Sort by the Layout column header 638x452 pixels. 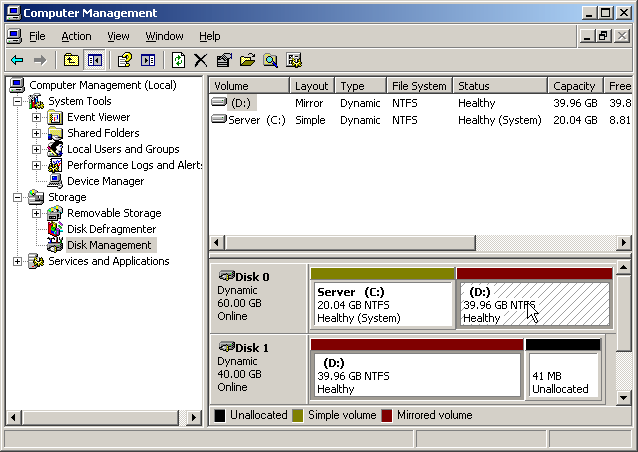coord(312,86)
